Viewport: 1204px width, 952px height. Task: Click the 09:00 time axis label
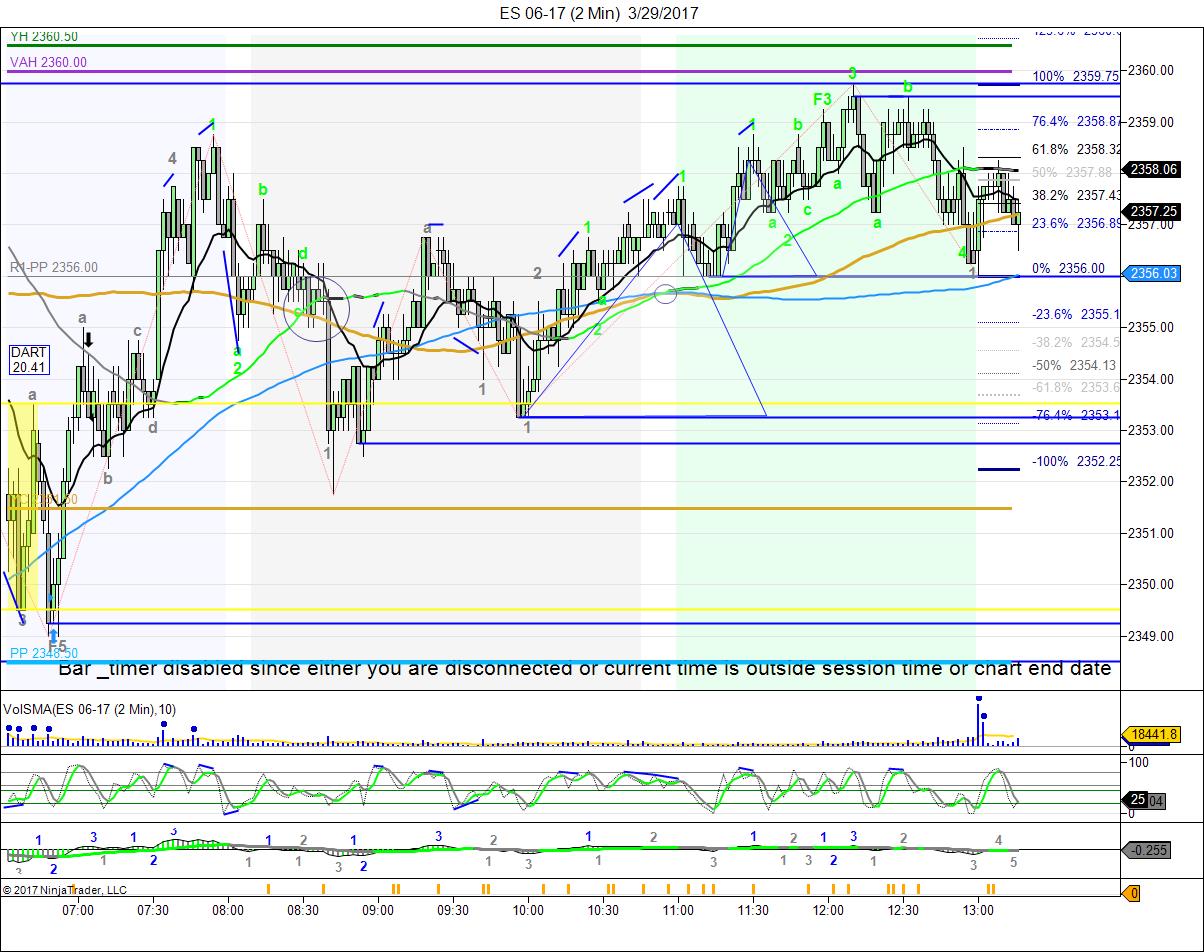click(378, 909)
